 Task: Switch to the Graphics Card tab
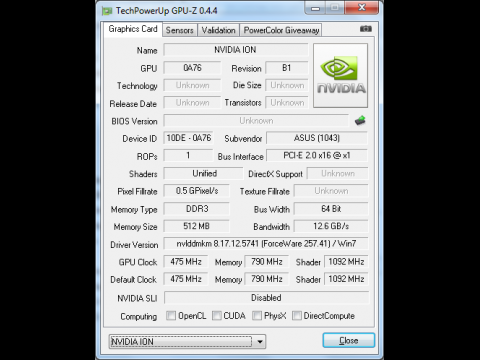133,29
